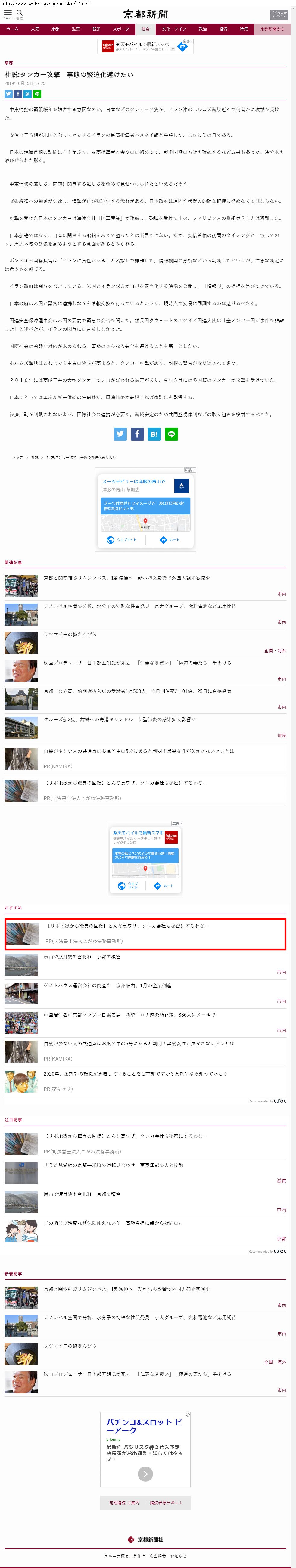
Task: Click the search magnifier icon
Action: [x=20, y=13]
